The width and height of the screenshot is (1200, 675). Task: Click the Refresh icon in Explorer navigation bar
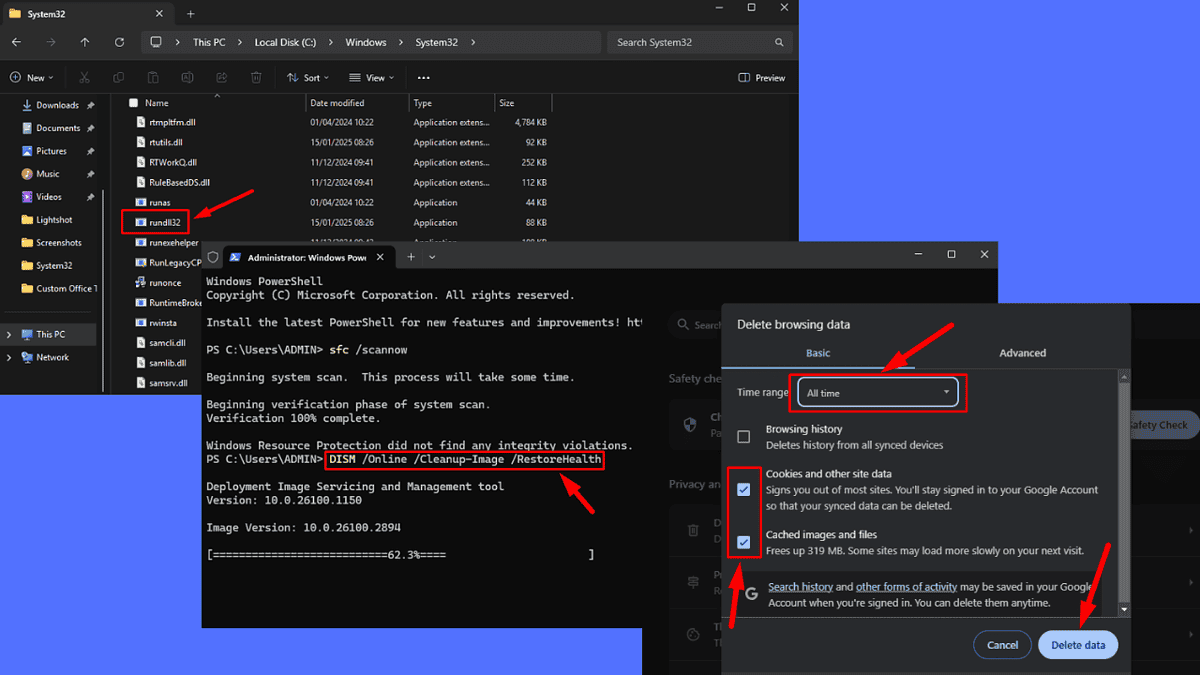click(119, 42)
